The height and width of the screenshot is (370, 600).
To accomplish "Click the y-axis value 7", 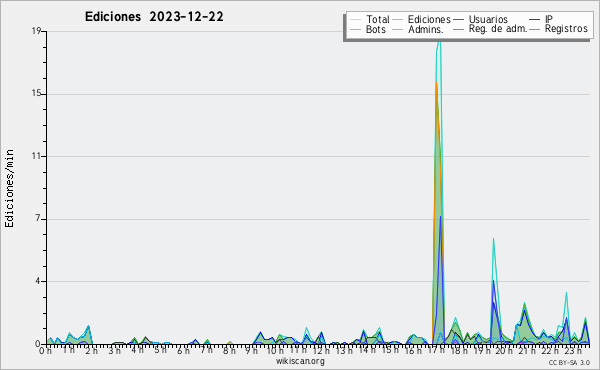I will [38, 219].
